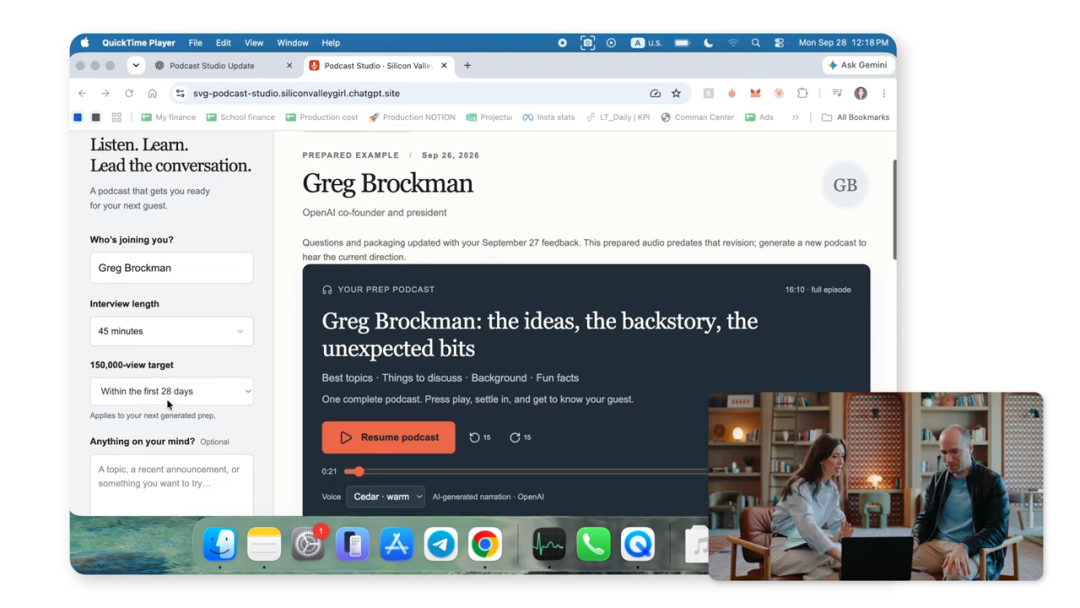Image resolution: width=1080 pixels, height=608 pixels.
Task: Open Telegram from the Dock
Action: pyautogui.click(x=441, y=544)
